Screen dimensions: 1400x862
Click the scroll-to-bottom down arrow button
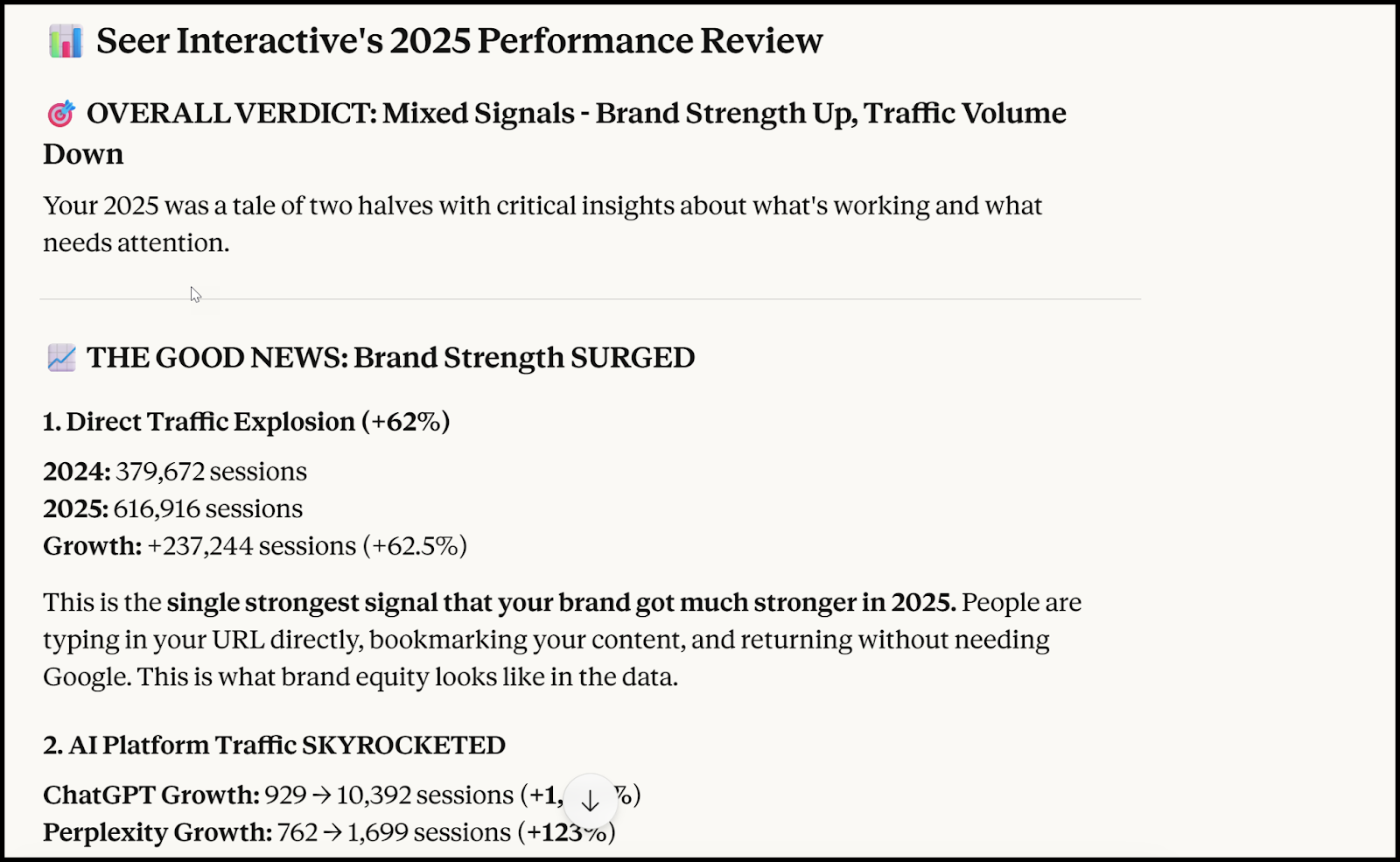(590, 800)
